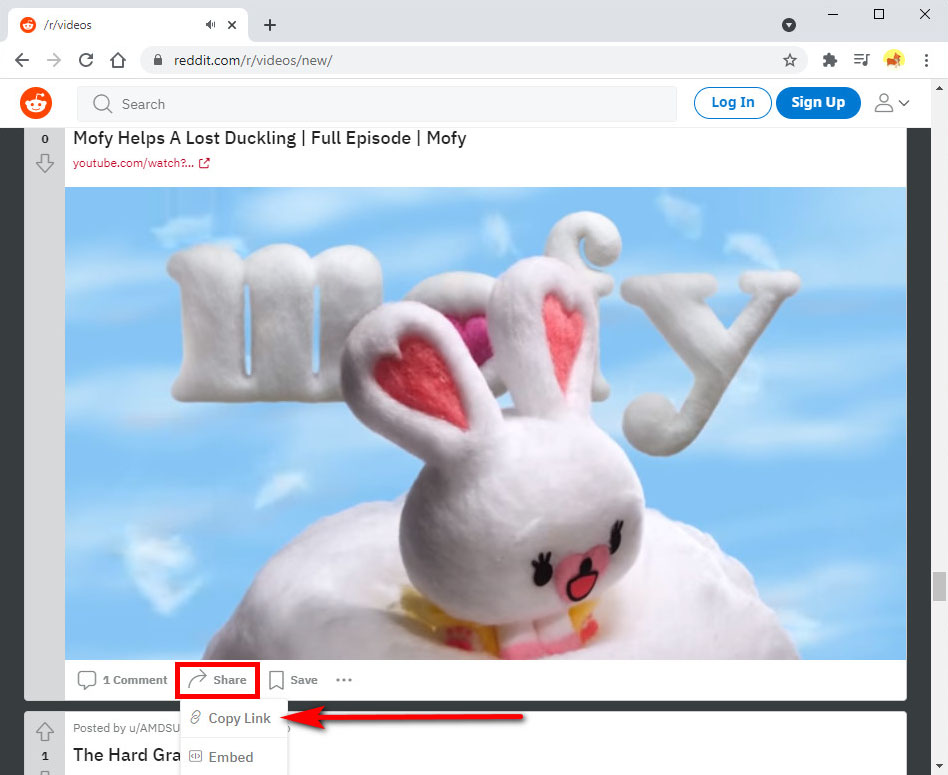Click the scrollbar down arrow
This screenshot has width=948, height=775.
pyautogui.click(x=939, y=768)
